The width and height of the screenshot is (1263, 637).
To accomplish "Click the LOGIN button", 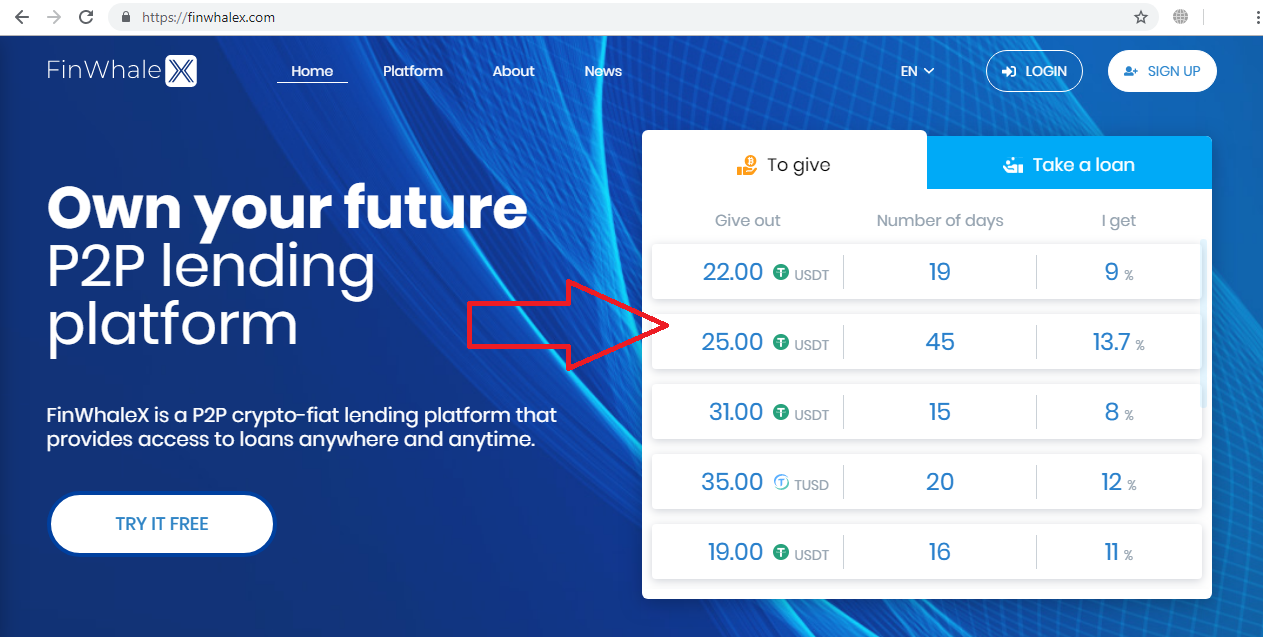I will click(x=1034, y=71).
